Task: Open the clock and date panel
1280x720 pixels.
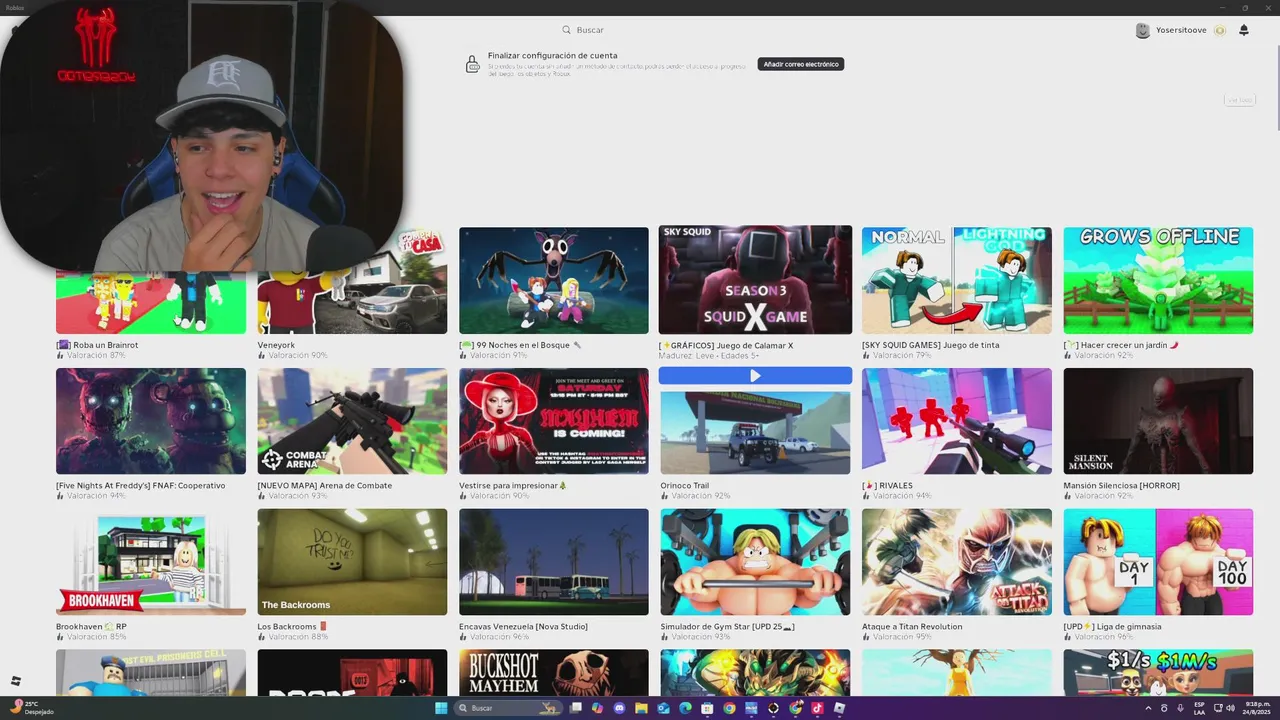Action: tap(1255, 708)
